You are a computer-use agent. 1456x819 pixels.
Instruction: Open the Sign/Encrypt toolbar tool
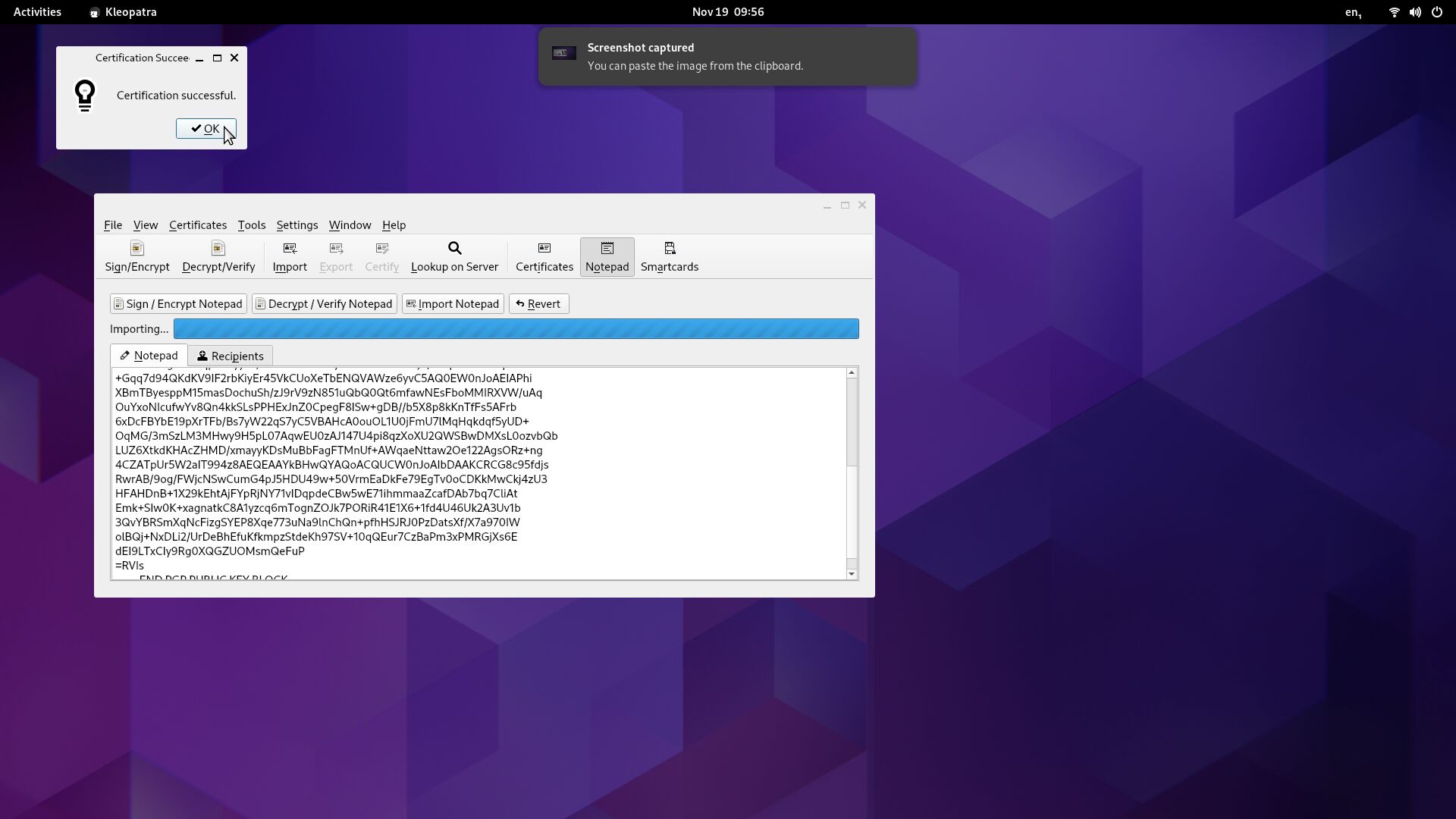click(137, 256)
